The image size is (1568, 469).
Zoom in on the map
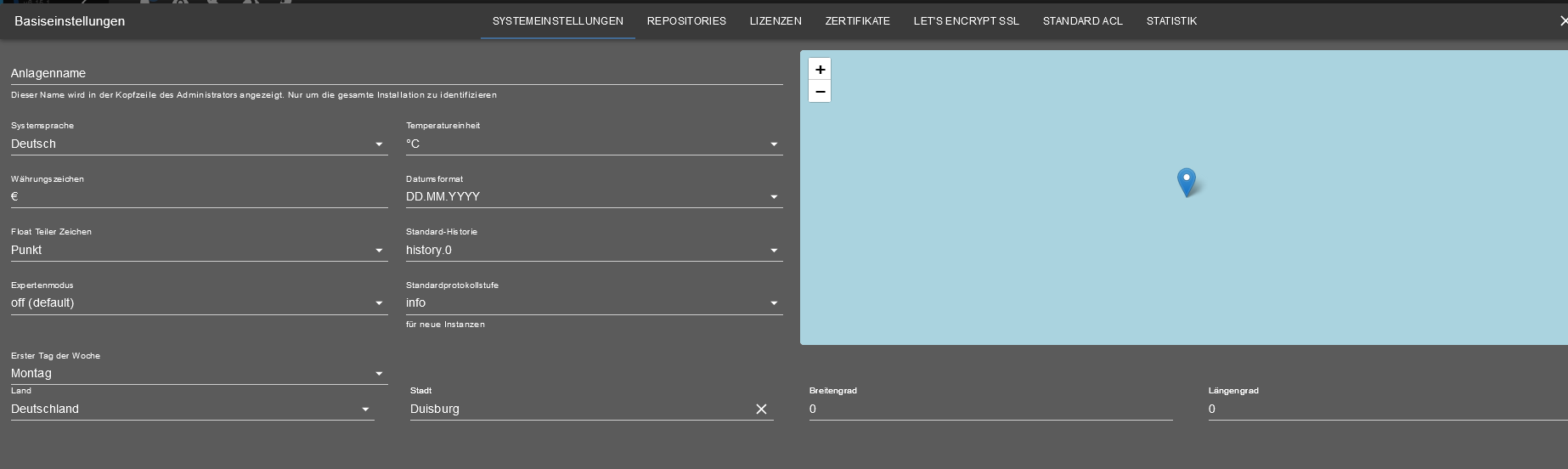[820, 70]
